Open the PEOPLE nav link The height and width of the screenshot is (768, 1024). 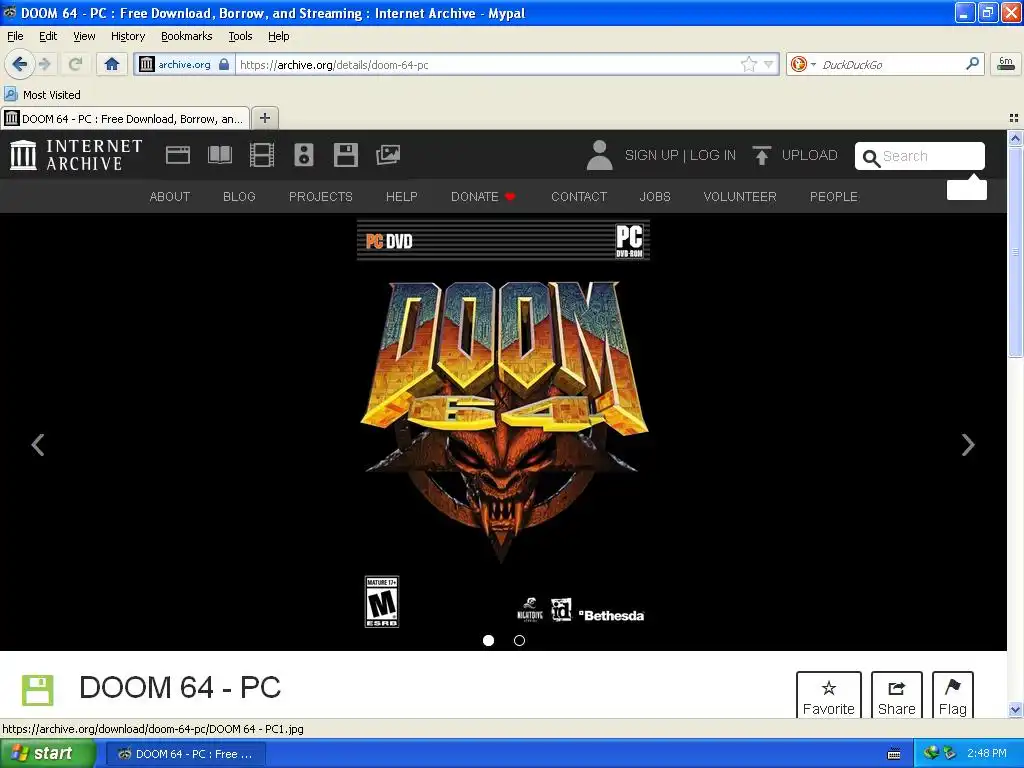coord(834,197)
